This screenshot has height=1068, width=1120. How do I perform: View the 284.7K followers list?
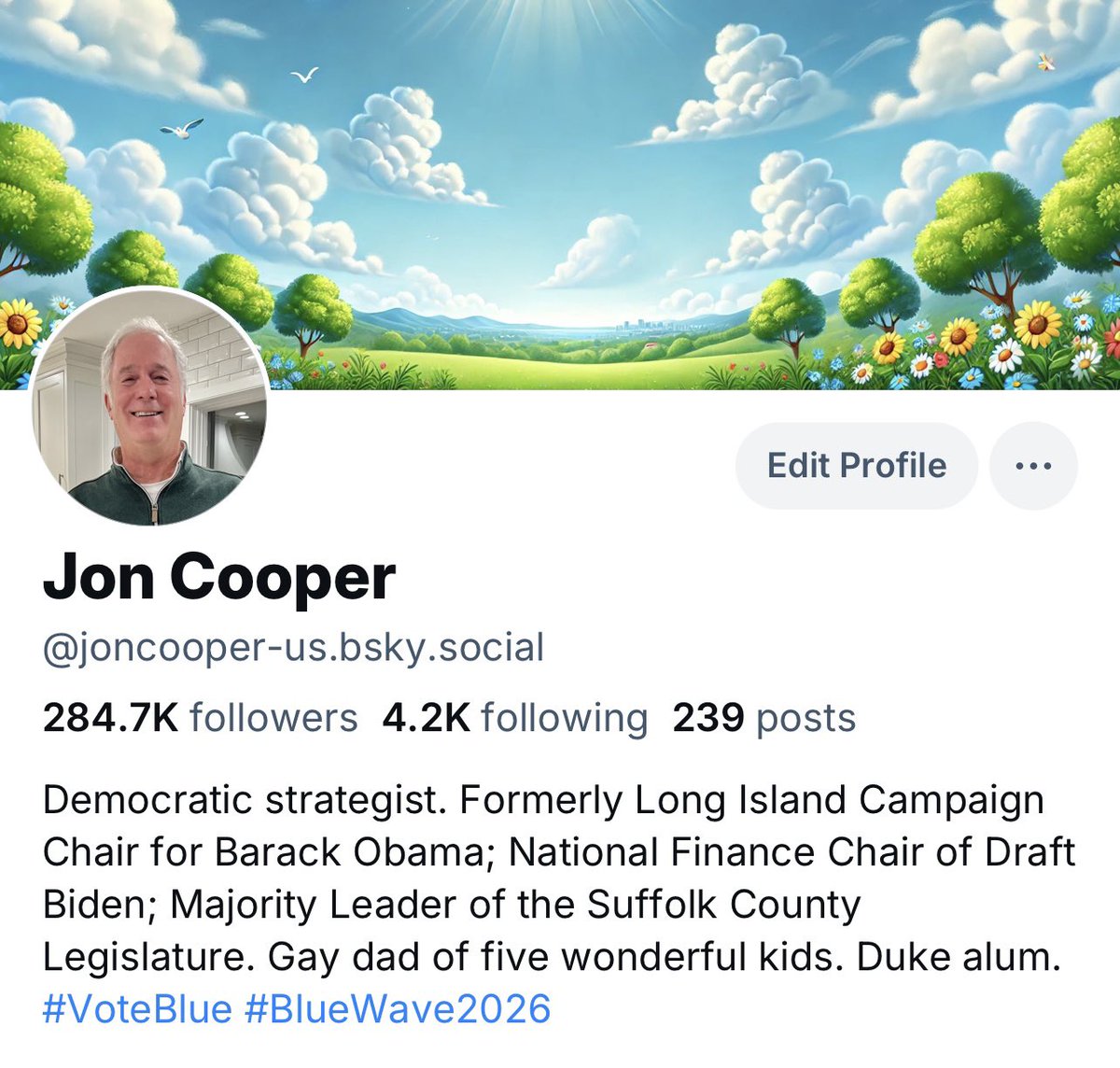tap(200, 718)
